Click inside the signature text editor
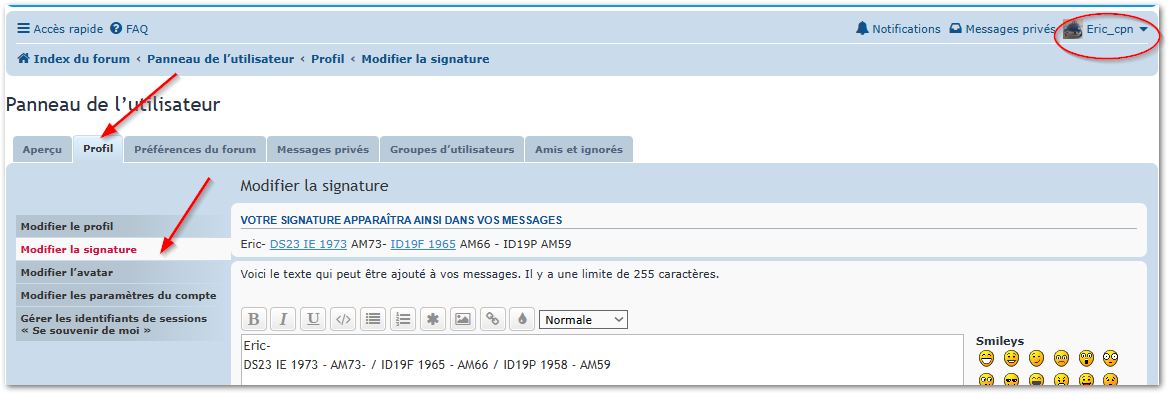 [x=602, y=361]
